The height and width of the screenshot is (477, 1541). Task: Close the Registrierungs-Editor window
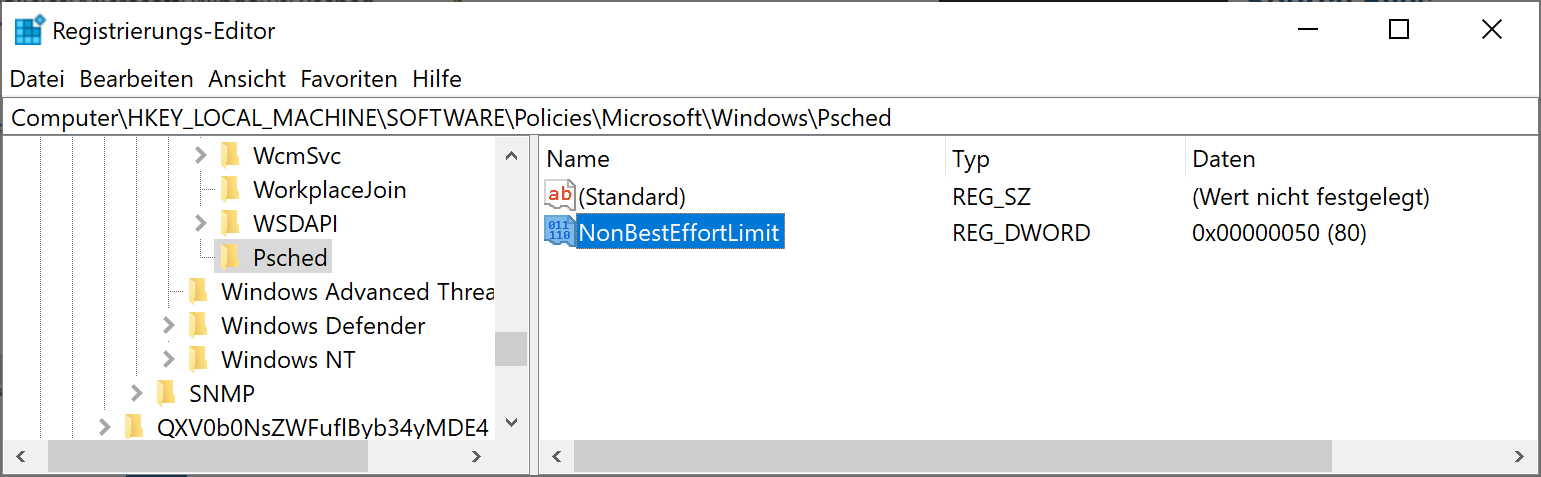tap(1491, 30)
